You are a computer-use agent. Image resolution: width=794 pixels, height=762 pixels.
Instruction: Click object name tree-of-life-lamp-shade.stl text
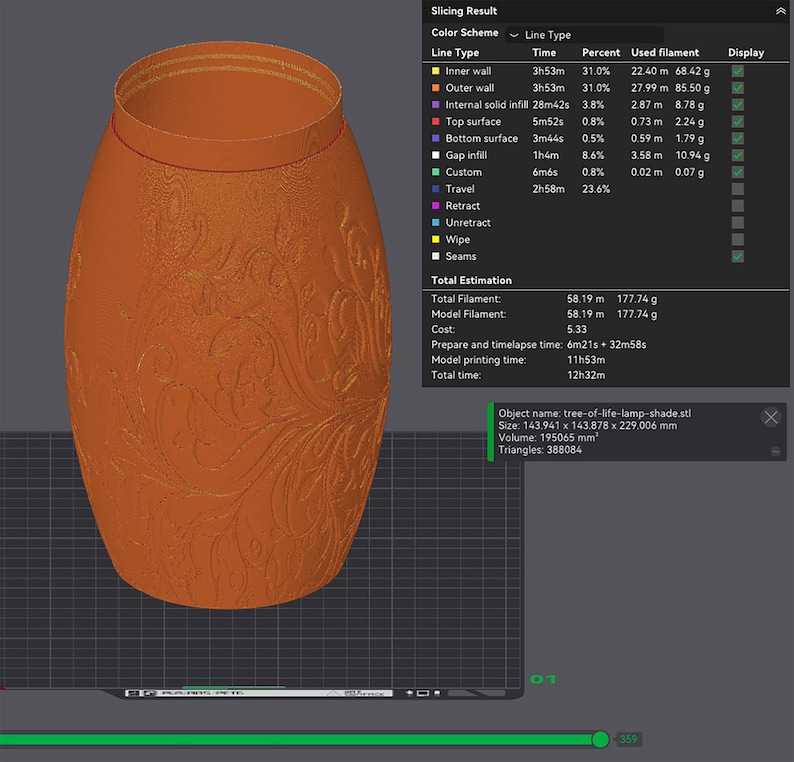pyautogui.click(x=627, y=413)
